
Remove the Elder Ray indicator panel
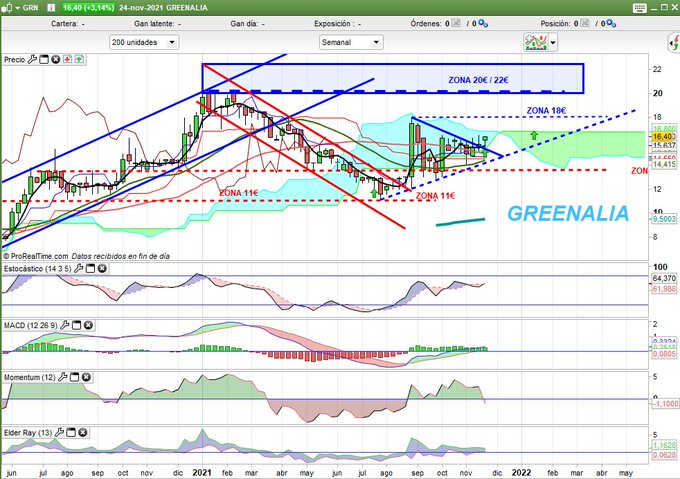[x=83, y=432]
